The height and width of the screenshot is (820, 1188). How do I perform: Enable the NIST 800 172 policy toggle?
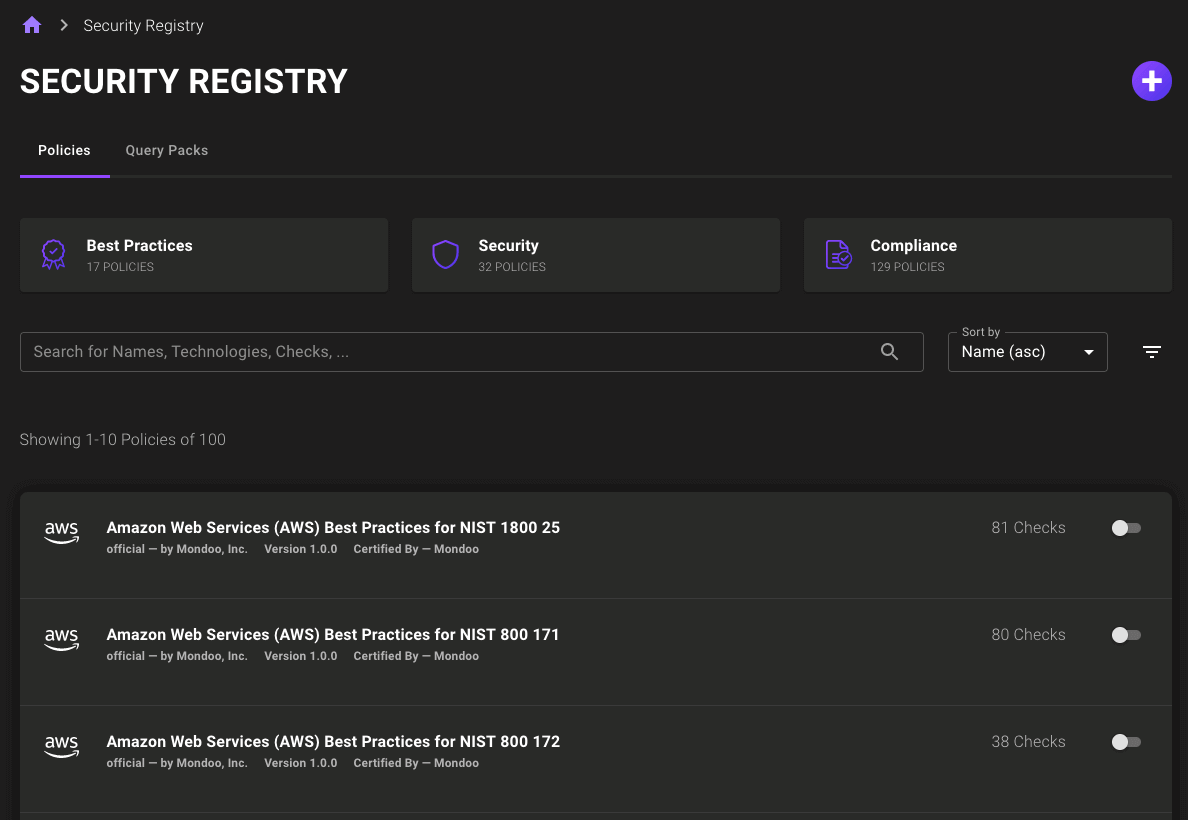tap(1125, 741)
